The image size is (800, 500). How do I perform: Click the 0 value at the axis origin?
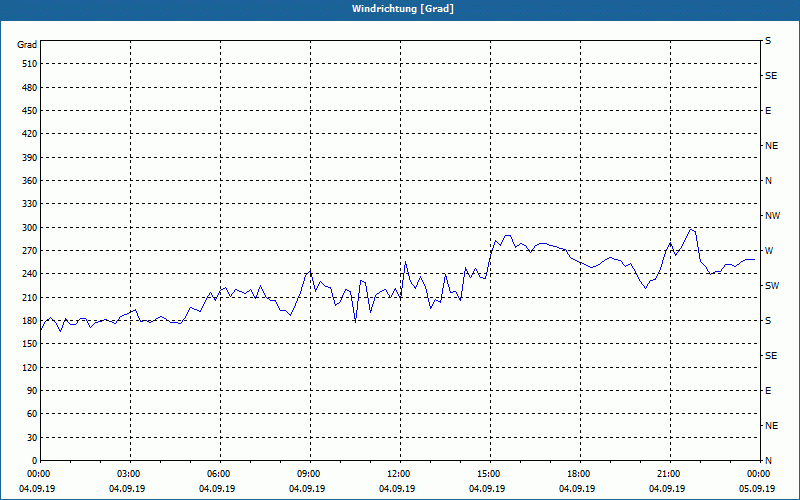[34, 461]
